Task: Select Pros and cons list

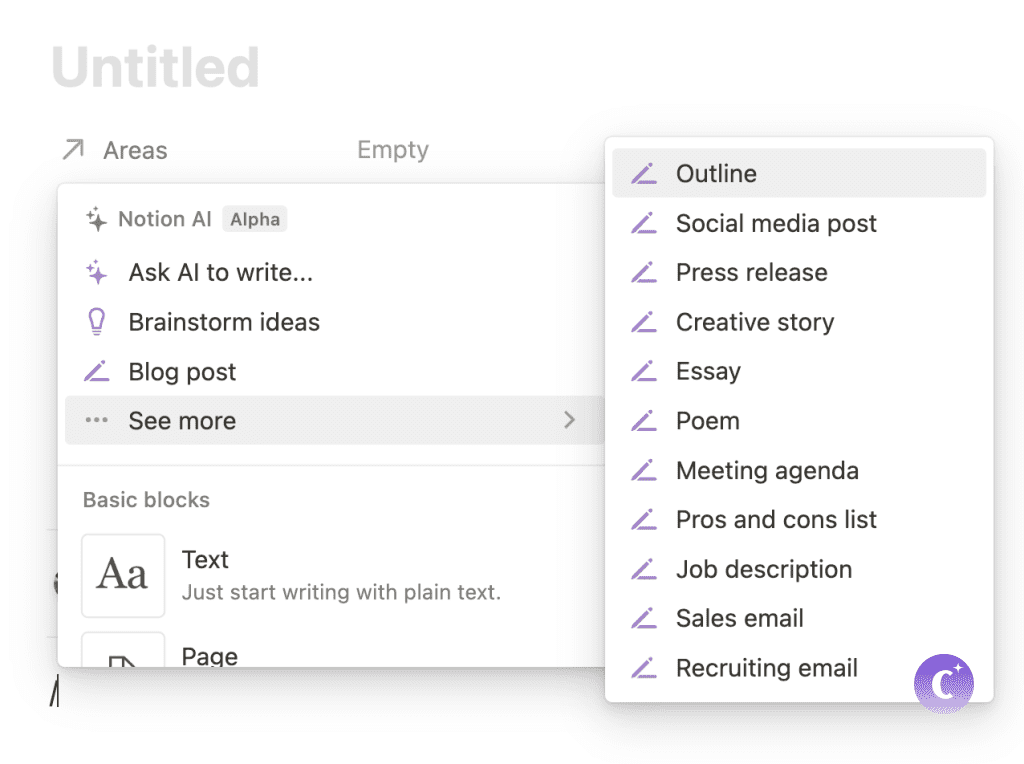Action: click(x=776, y=520)
